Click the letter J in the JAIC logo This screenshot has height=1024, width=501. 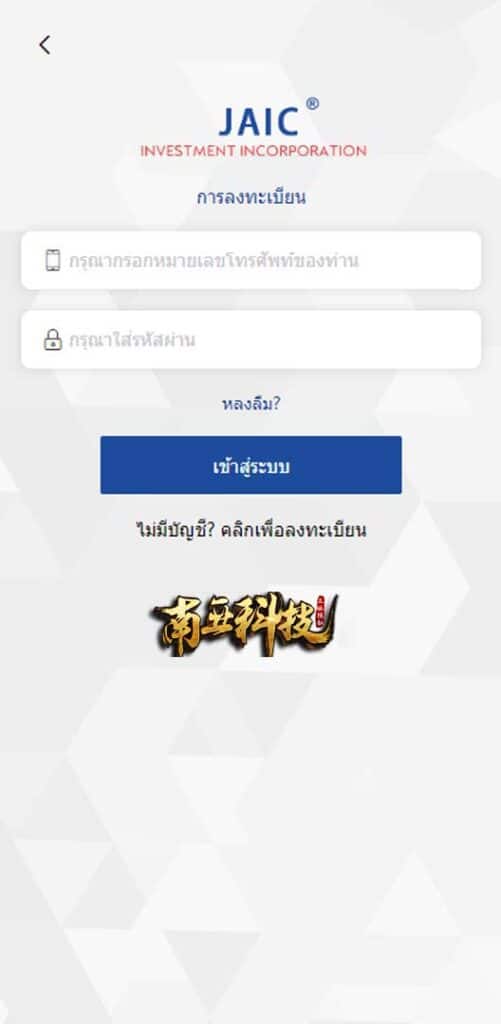229,122
